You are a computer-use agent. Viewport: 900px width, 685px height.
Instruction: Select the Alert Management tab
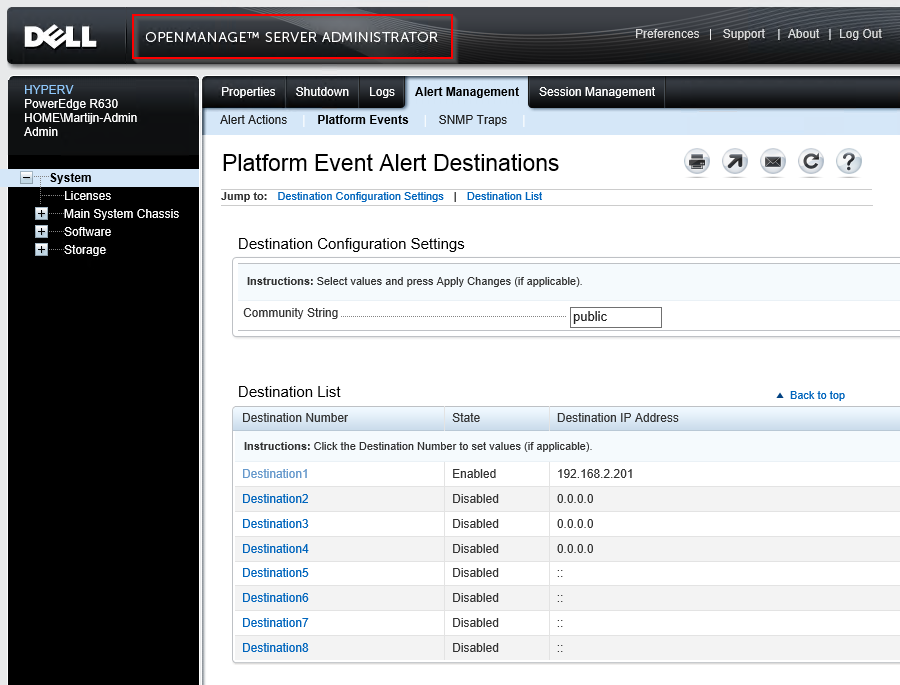tap(467, 92)
